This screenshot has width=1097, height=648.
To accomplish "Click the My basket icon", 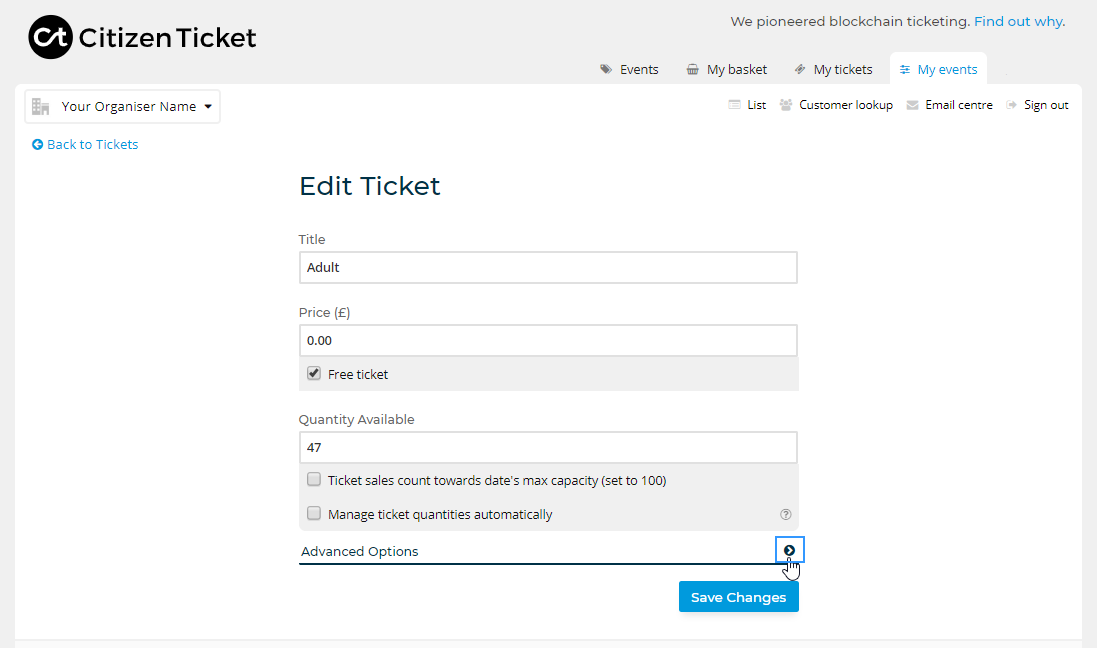I will click(x=693, y=69).
